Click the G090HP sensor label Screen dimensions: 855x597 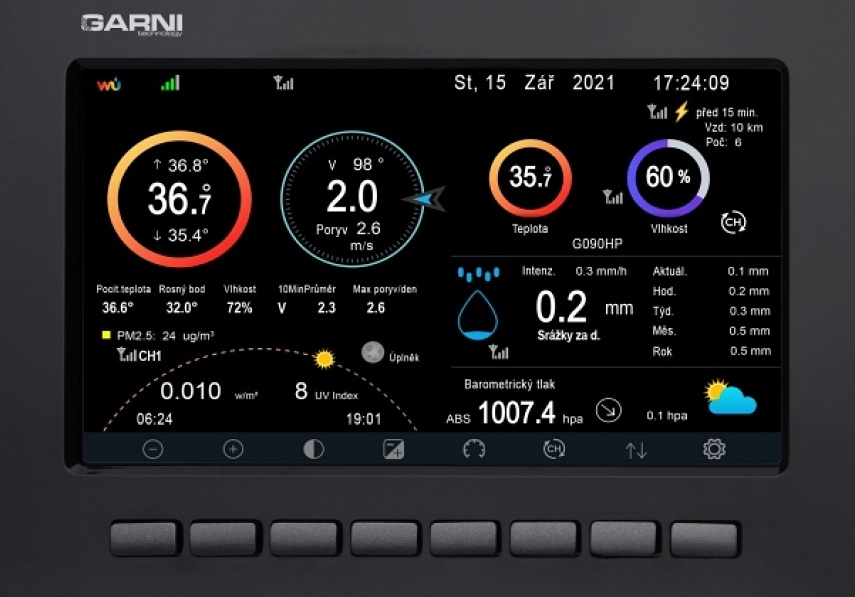597,244
